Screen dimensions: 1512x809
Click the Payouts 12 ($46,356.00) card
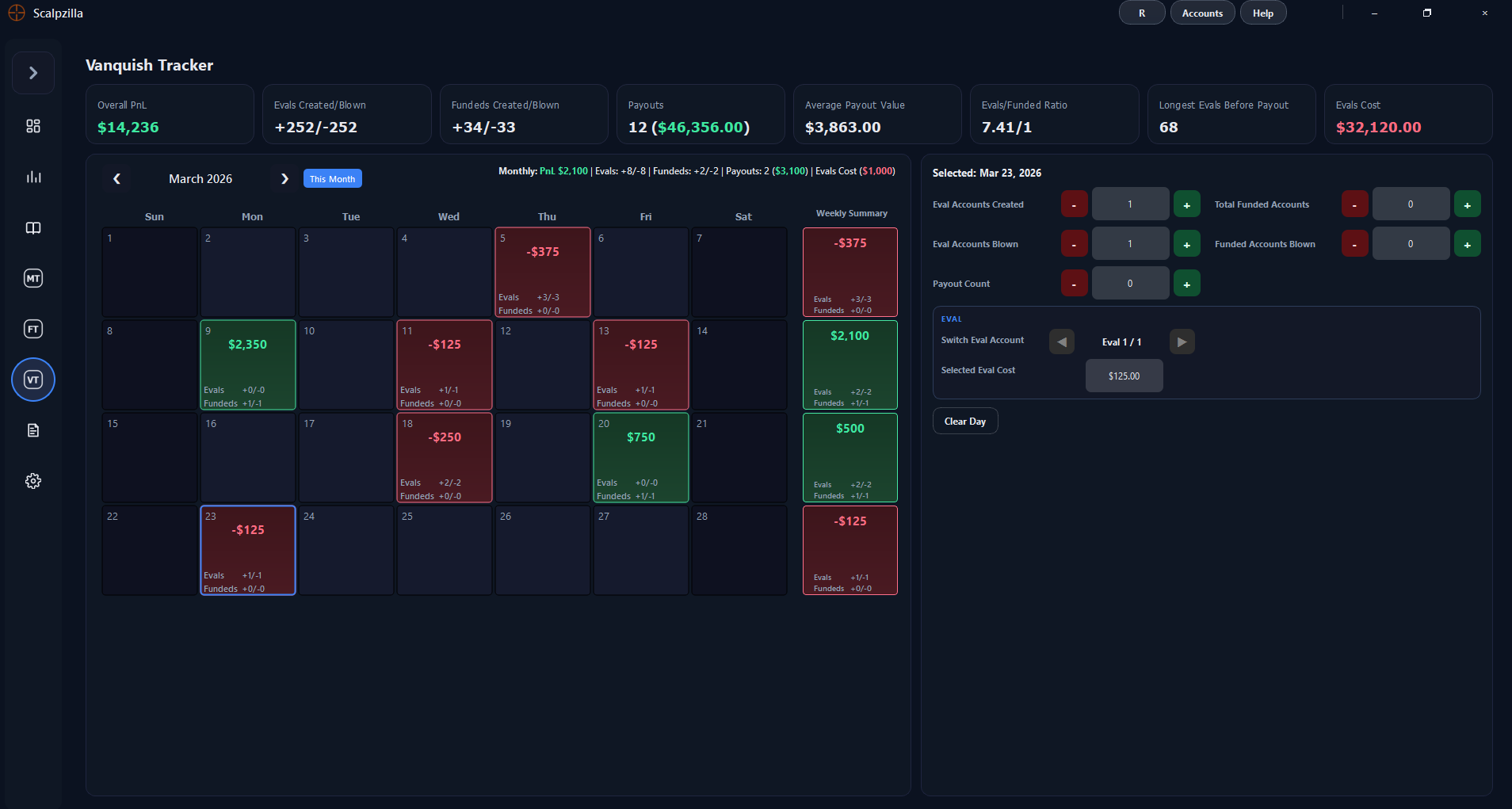pyautogui.click(x=701, y=115)
